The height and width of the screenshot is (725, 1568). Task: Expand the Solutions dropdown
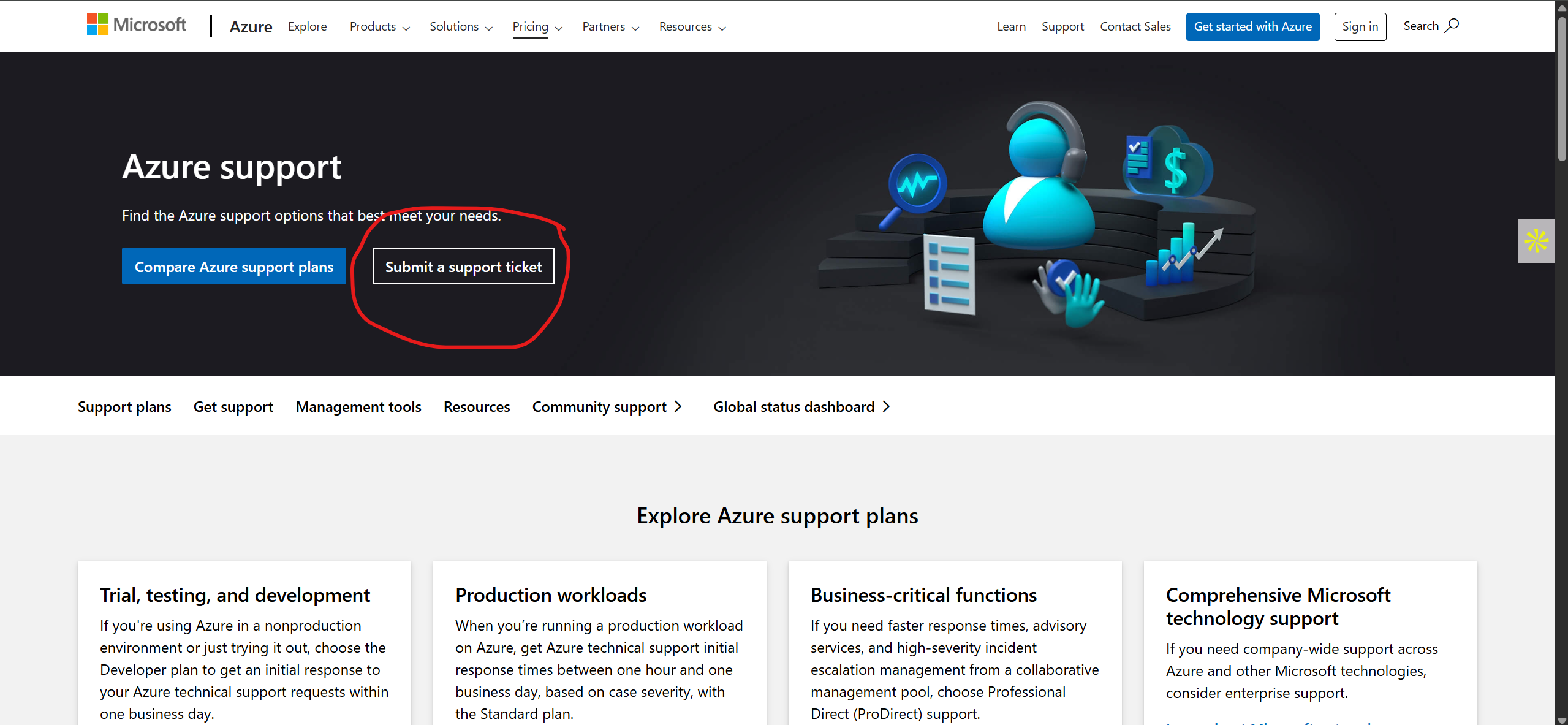(461, 26)
